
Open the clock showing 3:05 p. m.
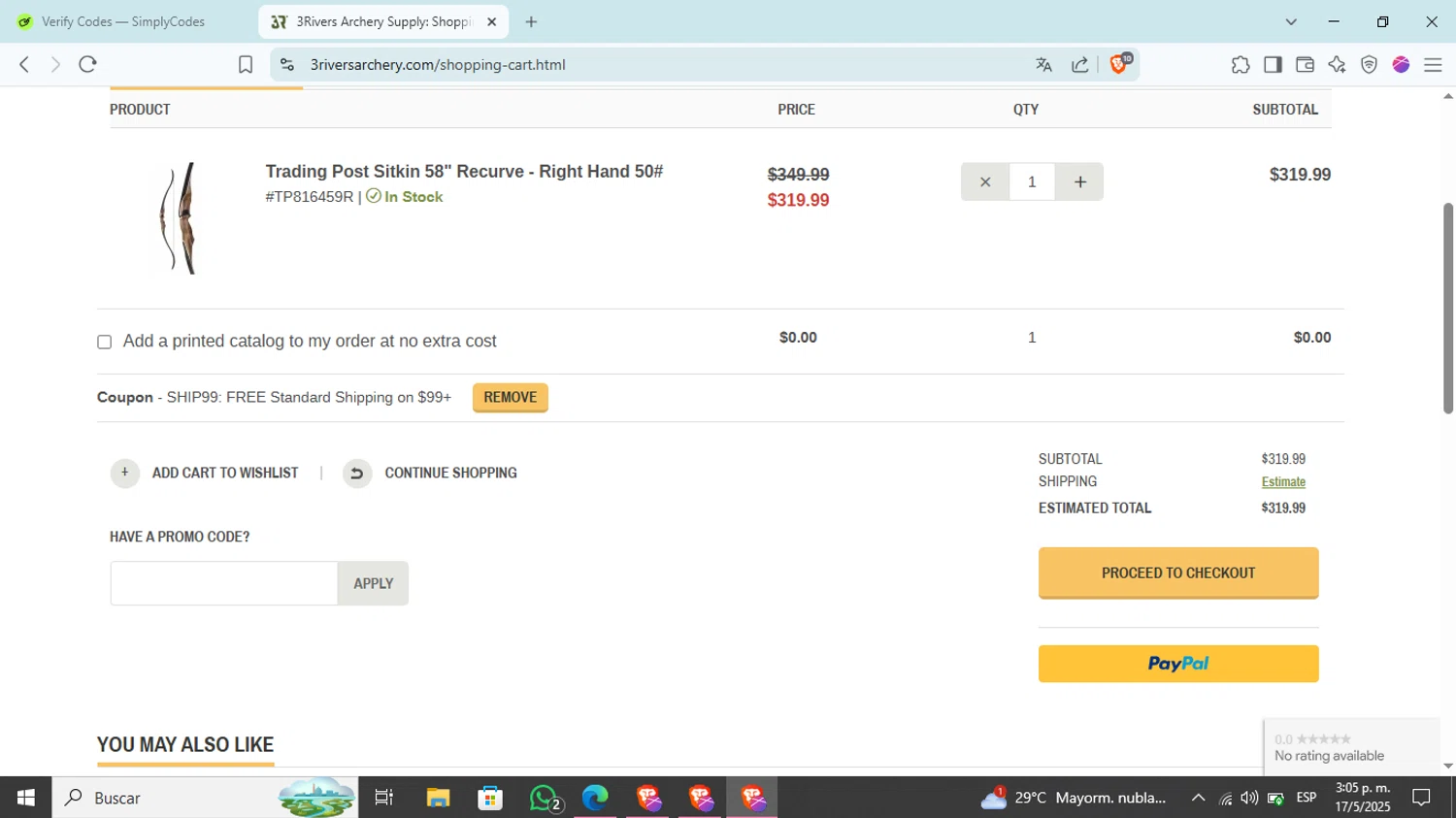[1363, 798]
